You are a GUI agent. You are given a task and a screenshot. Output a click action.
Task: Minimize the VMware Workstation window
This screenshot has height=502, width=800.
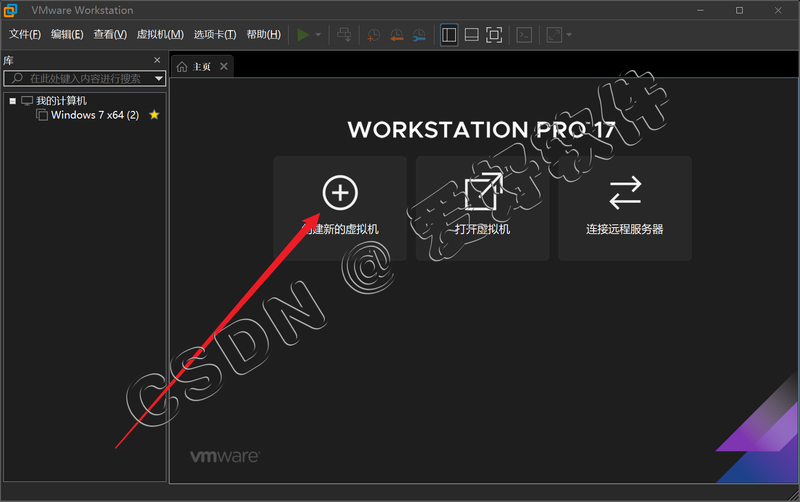pyautogui.click(x=701, y=10)
